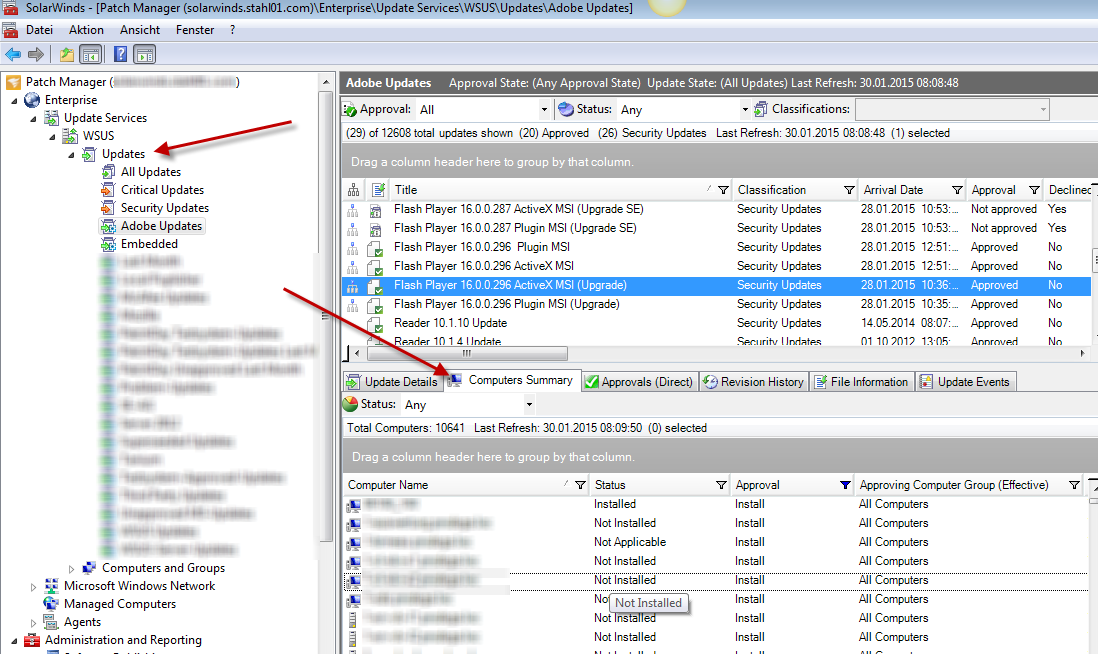This screenshot has height=654, width=1098.
Task: Click the tree pane scroll up arrow
Action: (x=326, y=82)
